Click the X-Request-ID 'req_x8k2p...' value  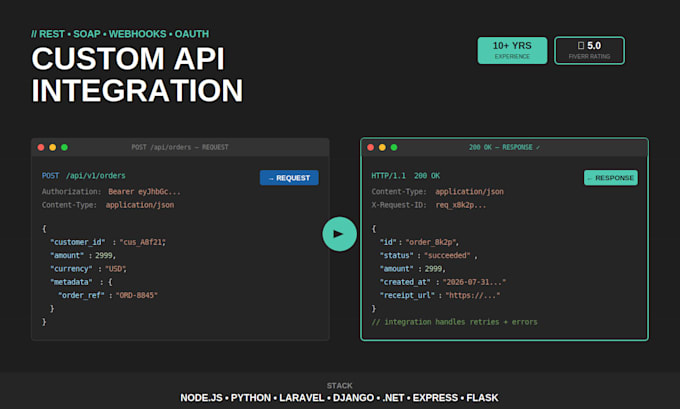click(x=461, y=205)
